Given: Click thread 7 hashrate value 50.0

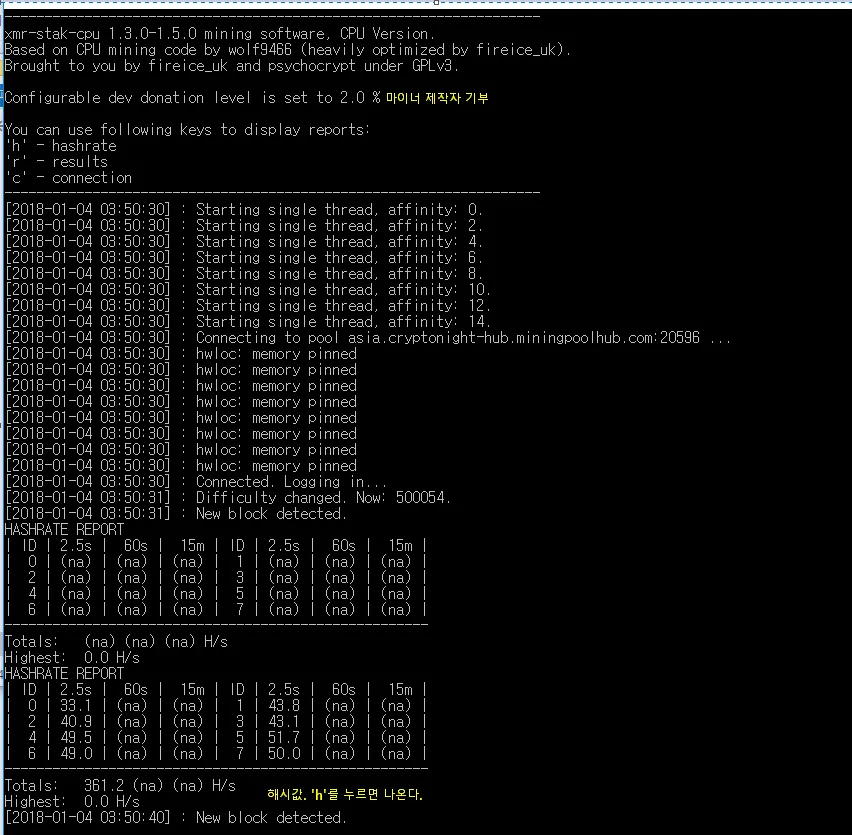Looking at the screenshot, I should coord(284,754).
